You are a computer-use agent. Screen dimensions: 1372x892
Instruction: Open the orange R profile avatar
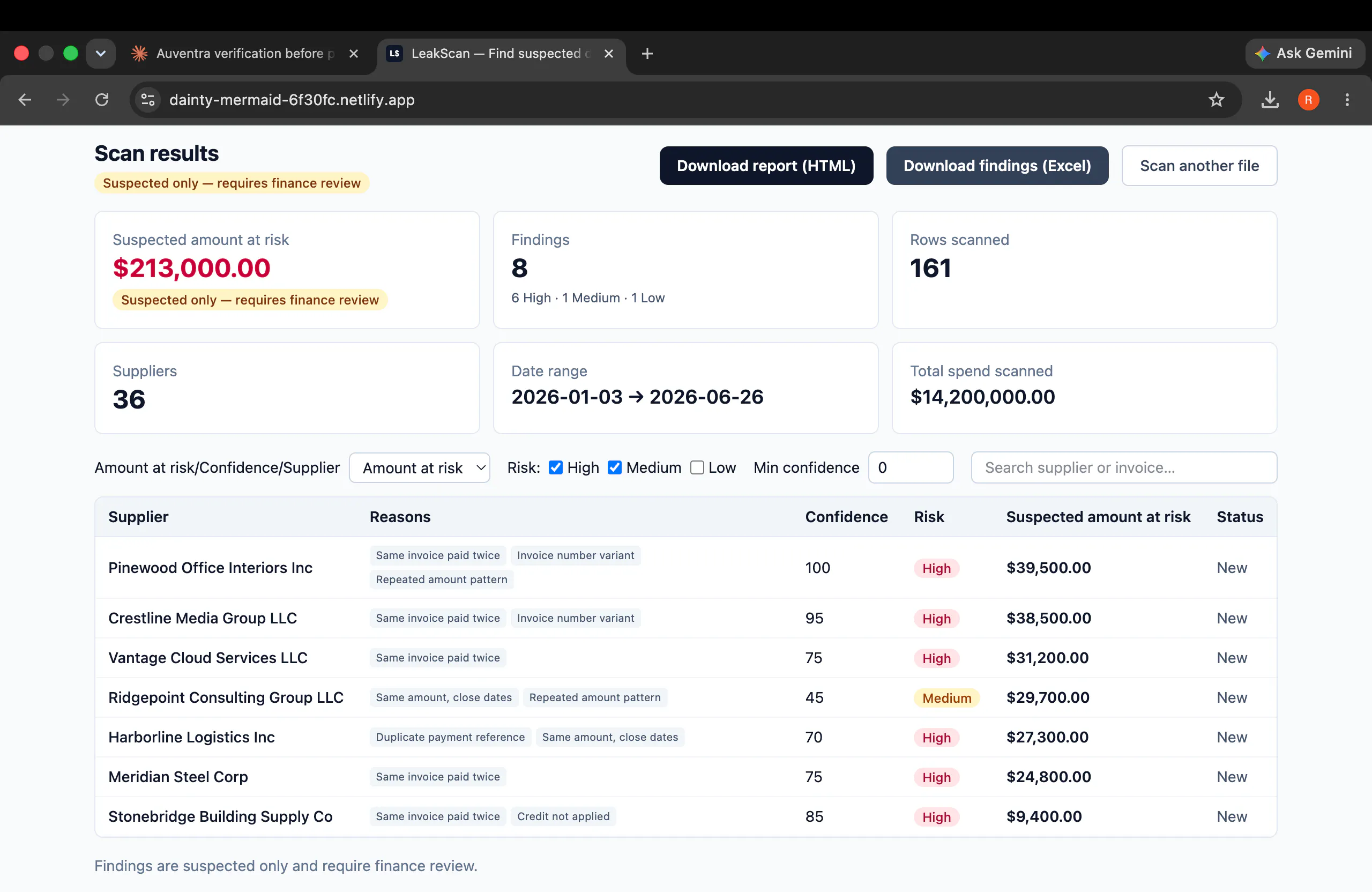[x=1308, y=100]
